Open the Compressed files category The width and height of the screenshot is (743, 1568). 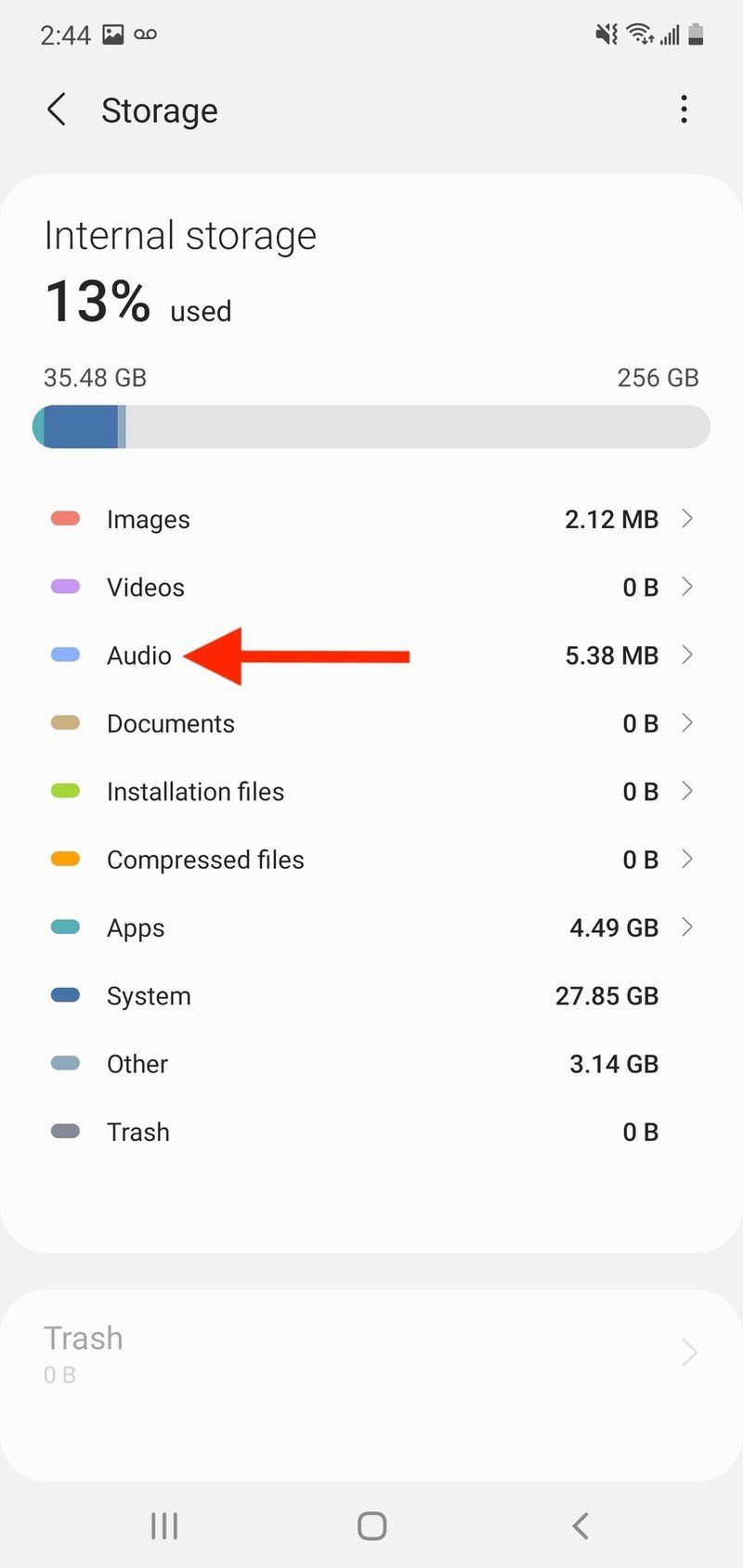click(205, 860)
